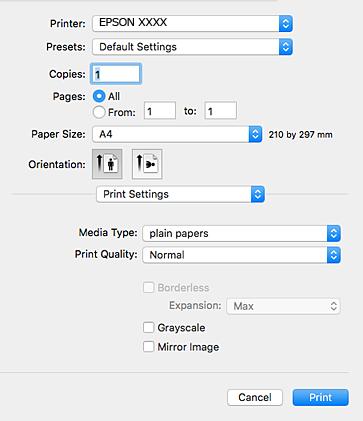The width and height of the screenshot is (363, 421).
Task: Select the All pages radio button
Action: tap(99, 96)
